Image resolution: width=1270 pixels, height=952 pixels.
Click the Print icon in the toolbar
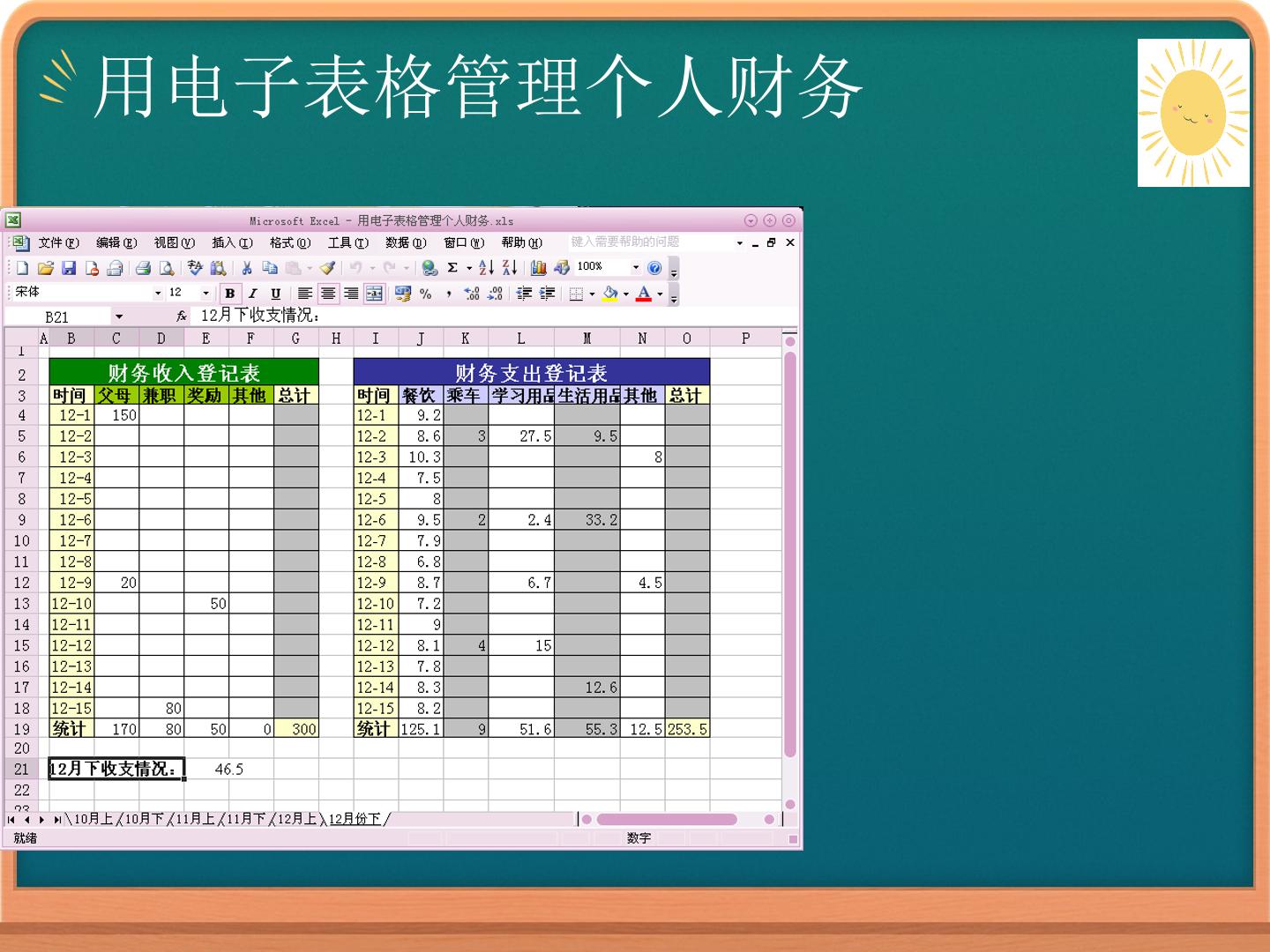click(143, 268)
